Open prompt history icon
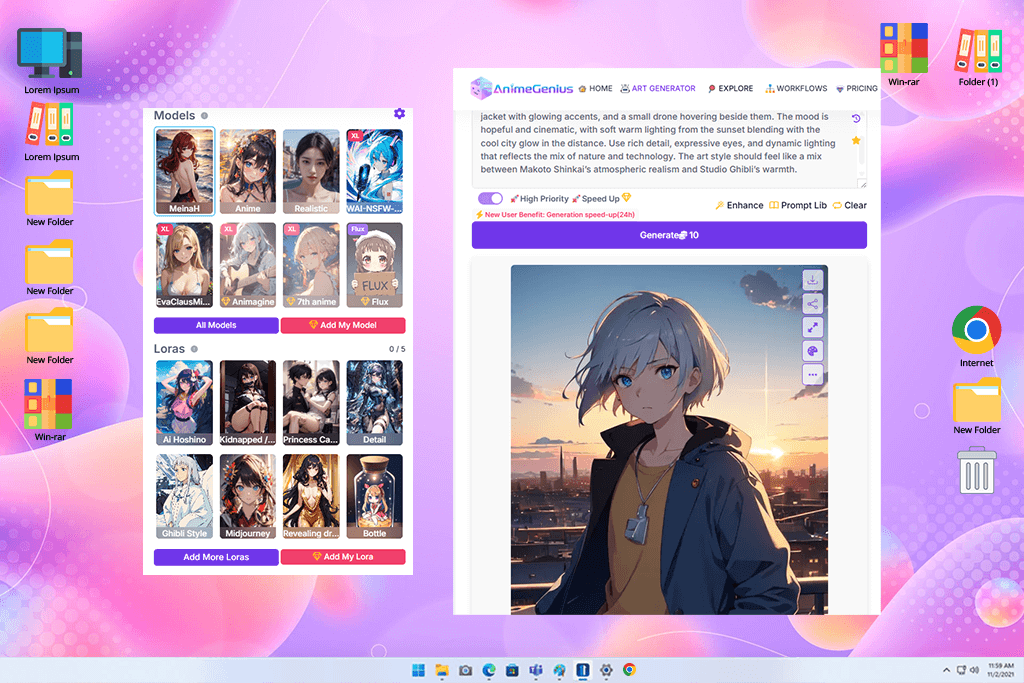 click(x=856, y=118)
